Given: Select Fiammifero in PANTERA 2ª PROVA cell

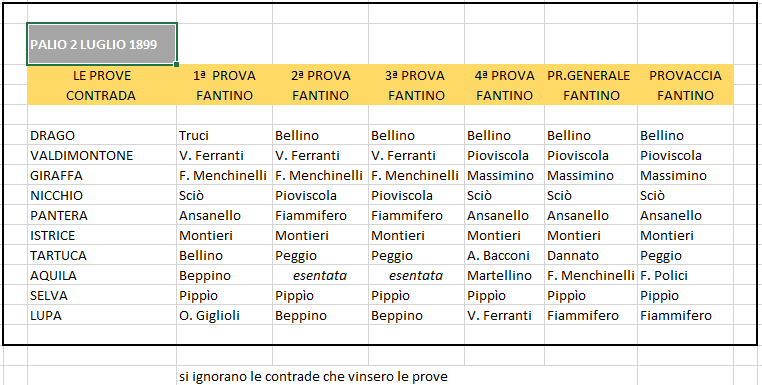Looking at the screenshot, I should tap(320, 215).
